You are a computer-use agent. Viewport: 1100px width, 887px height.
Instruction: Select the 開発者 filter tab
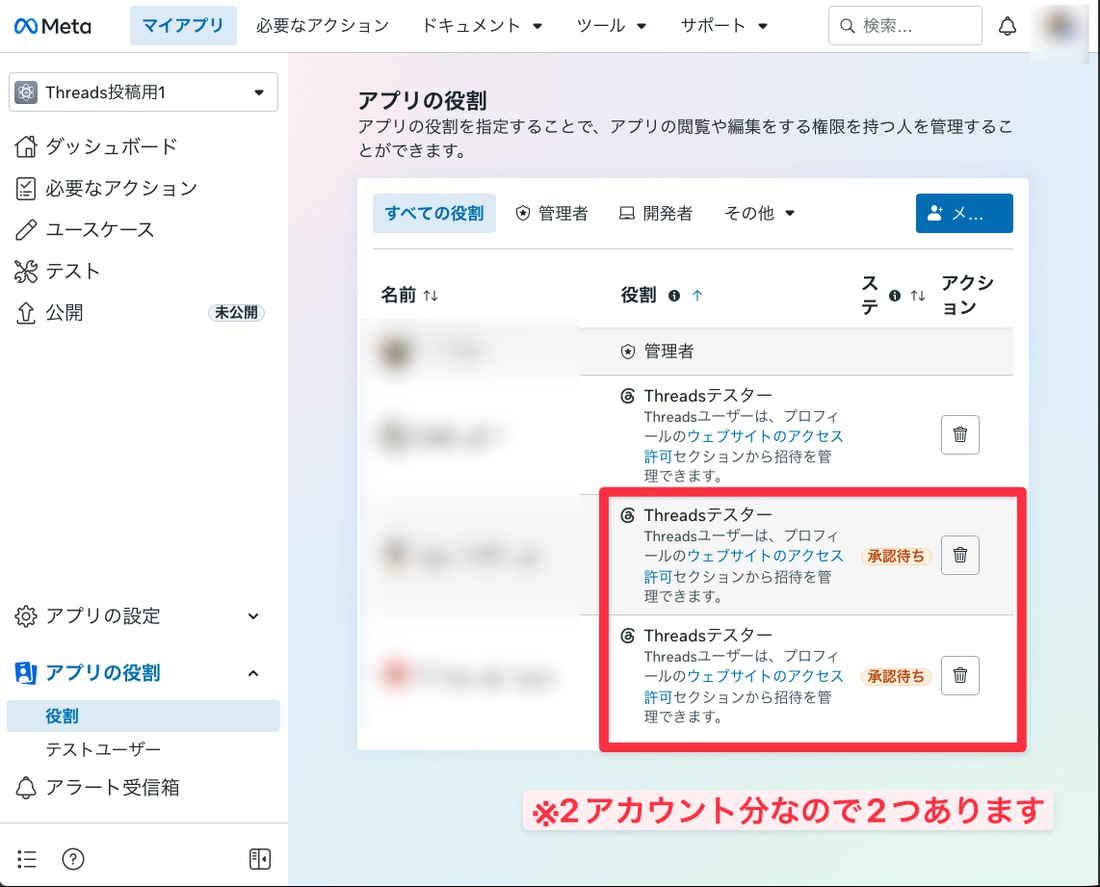[x=655, y=213]
